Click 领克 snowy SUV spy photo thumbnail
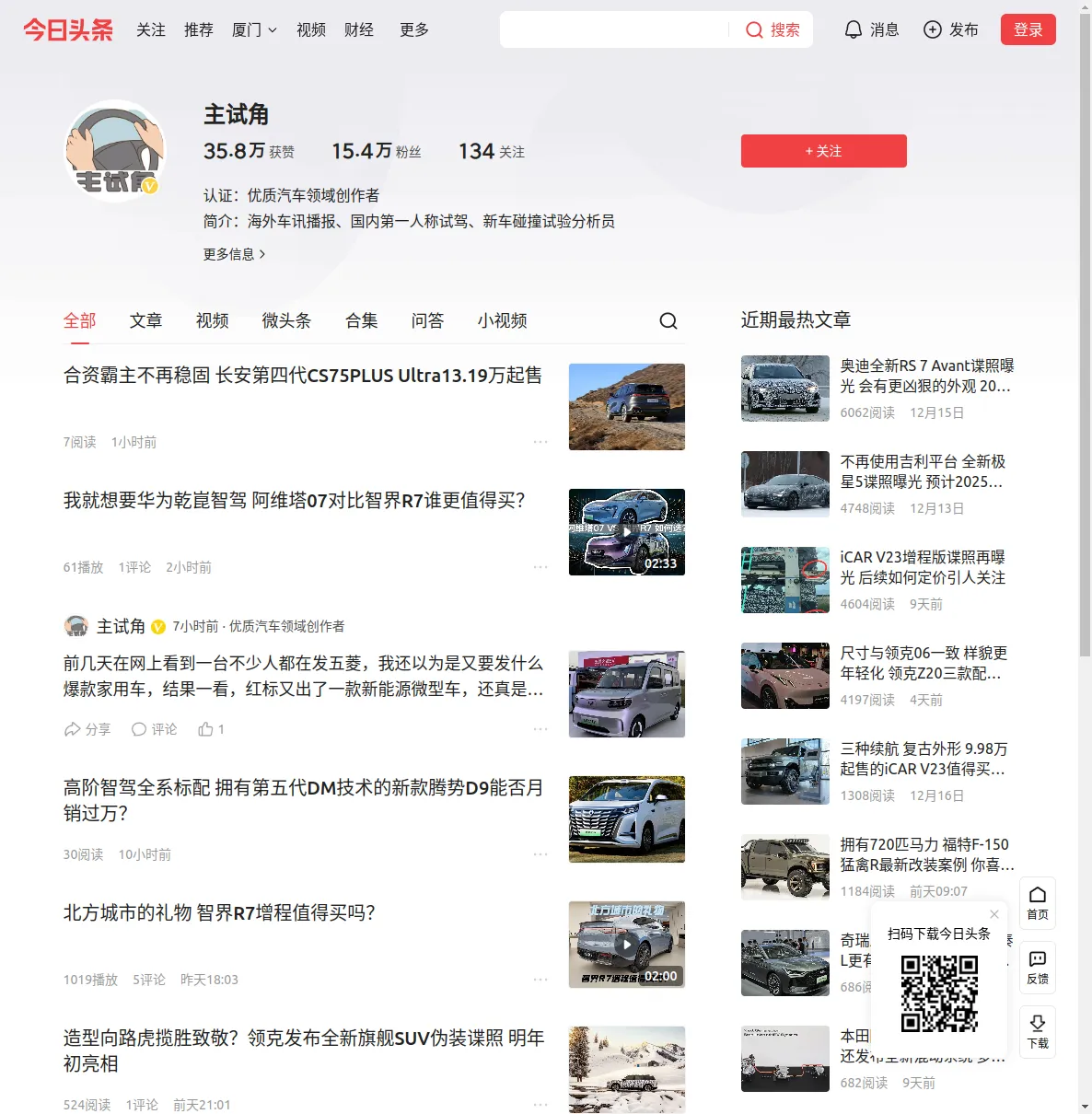 pos(627,1070)
